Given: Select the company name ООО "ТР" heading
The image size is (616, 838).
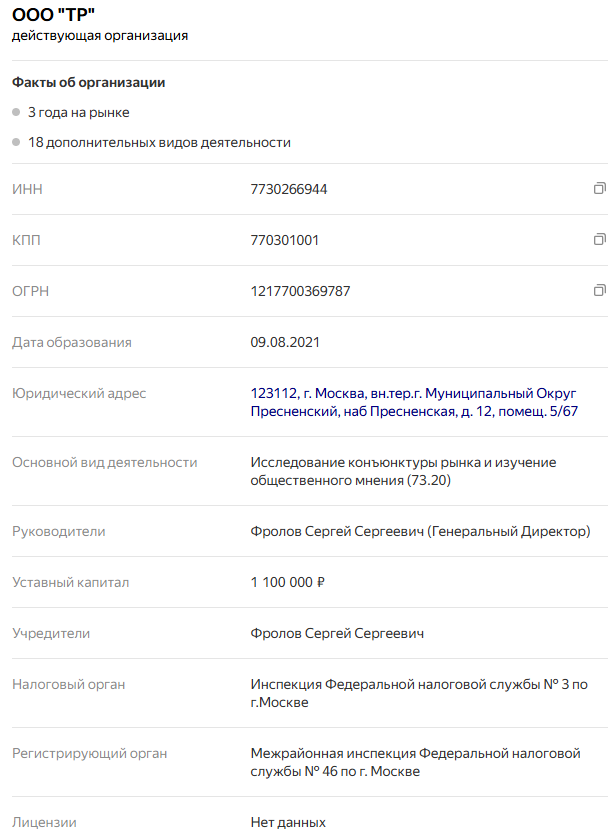Looking at the screenshot, I should [48, 16].
